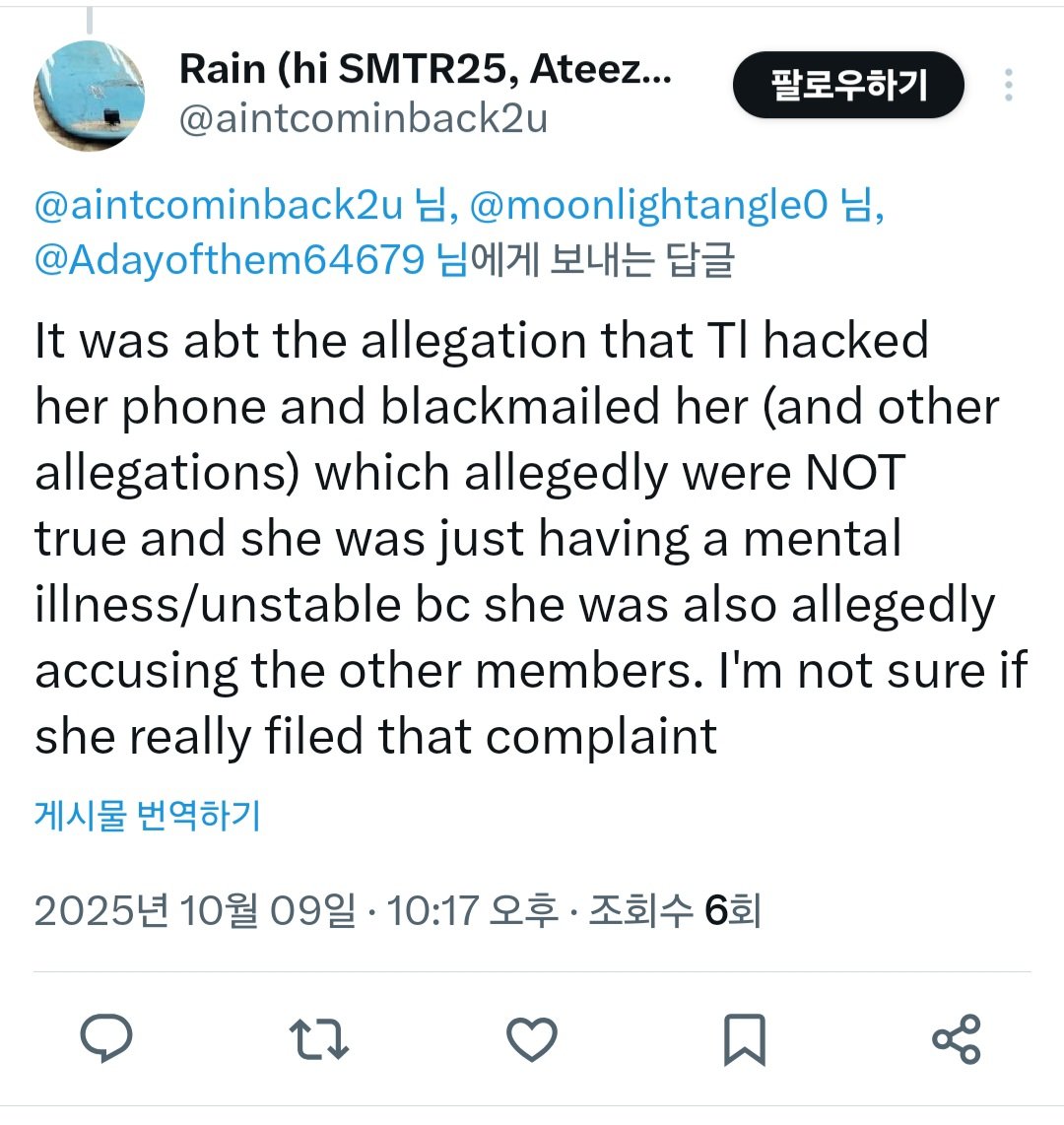The width and height of the screenshot is (1064, 1125).
Task: Click the gray @aintcominback2u handle under the name
Action: [363, 118]
